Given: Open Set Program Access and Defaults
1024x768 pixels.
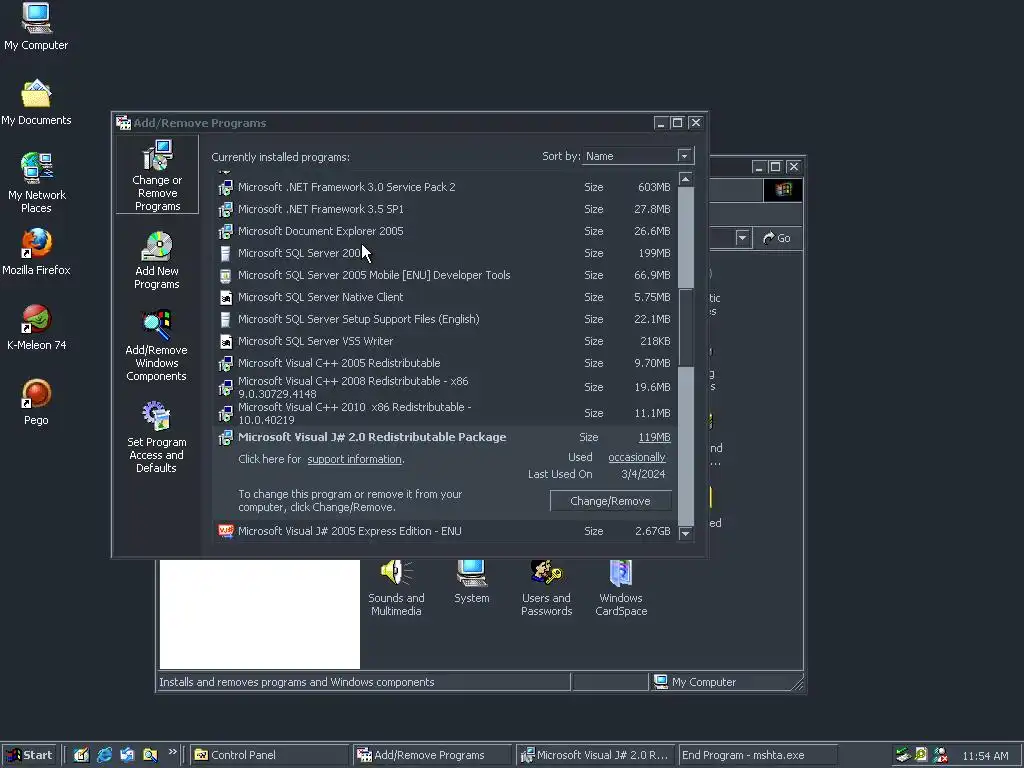Looking at the screenshot, I should click(157, 438).
